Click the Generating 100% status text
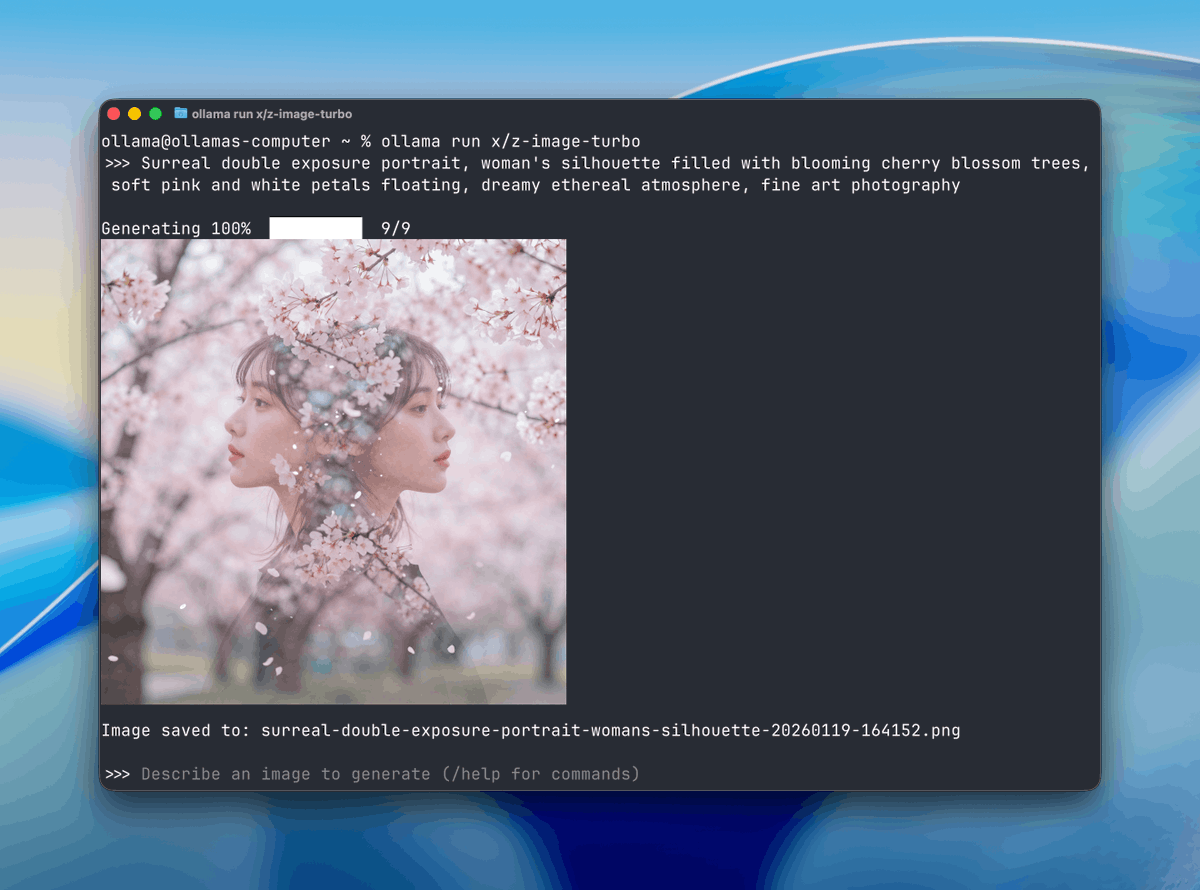1200x890 pixels. coord(176,228)
